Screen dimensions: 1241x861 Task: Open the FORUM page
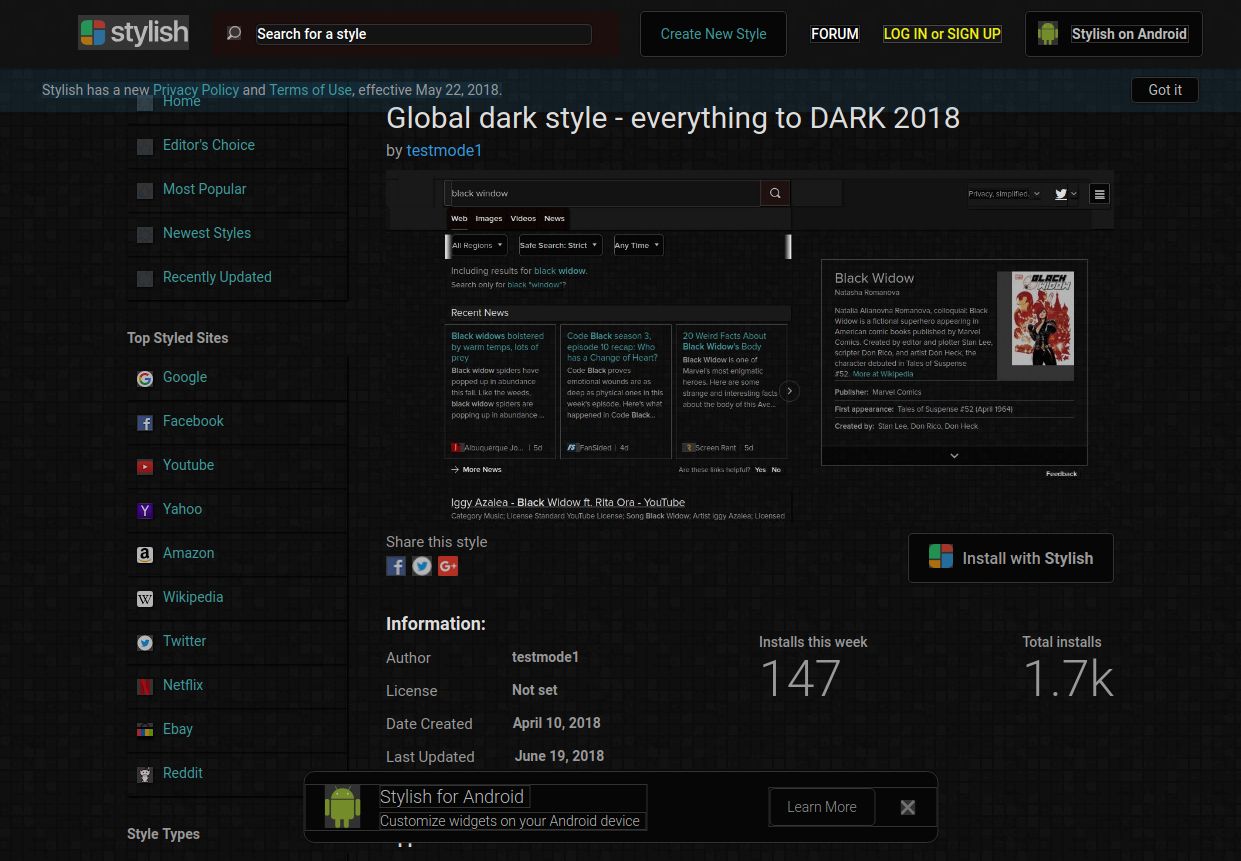[x=835, y=34]
